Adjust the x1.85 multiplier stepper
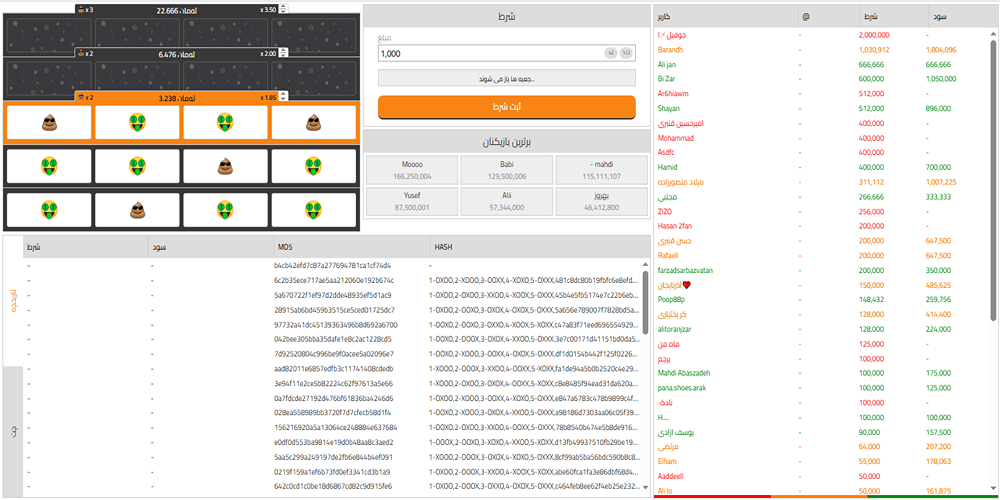 click(x=283, y=98)
